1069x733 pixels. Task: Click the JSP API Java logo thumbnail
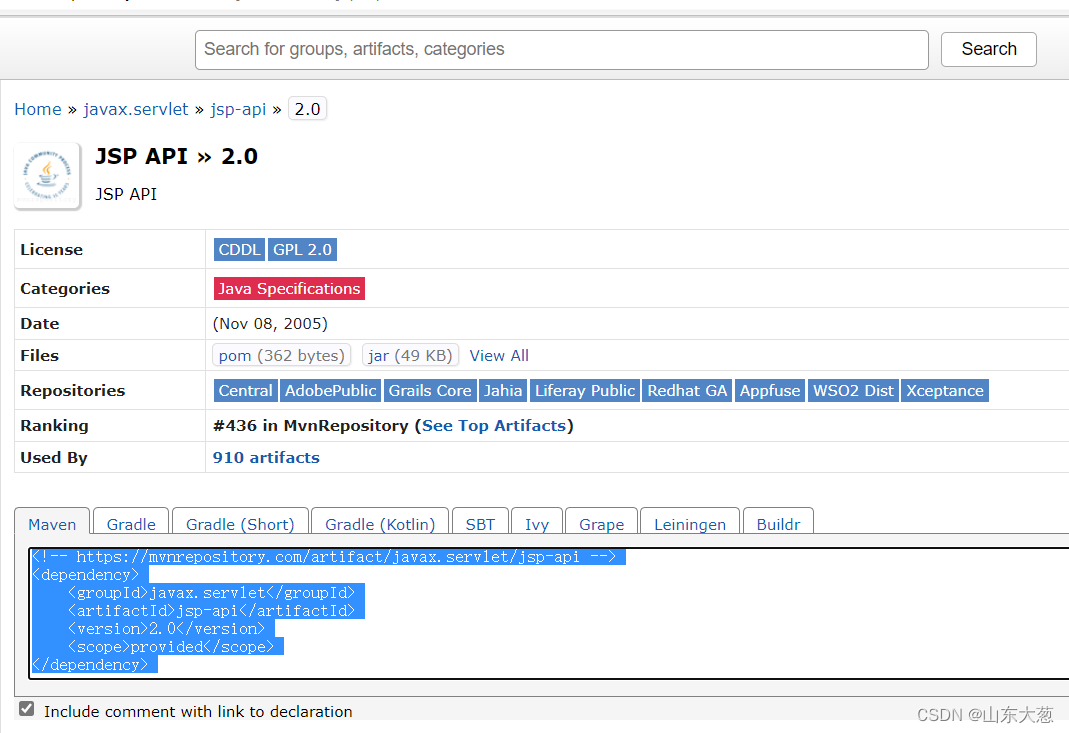46,175
